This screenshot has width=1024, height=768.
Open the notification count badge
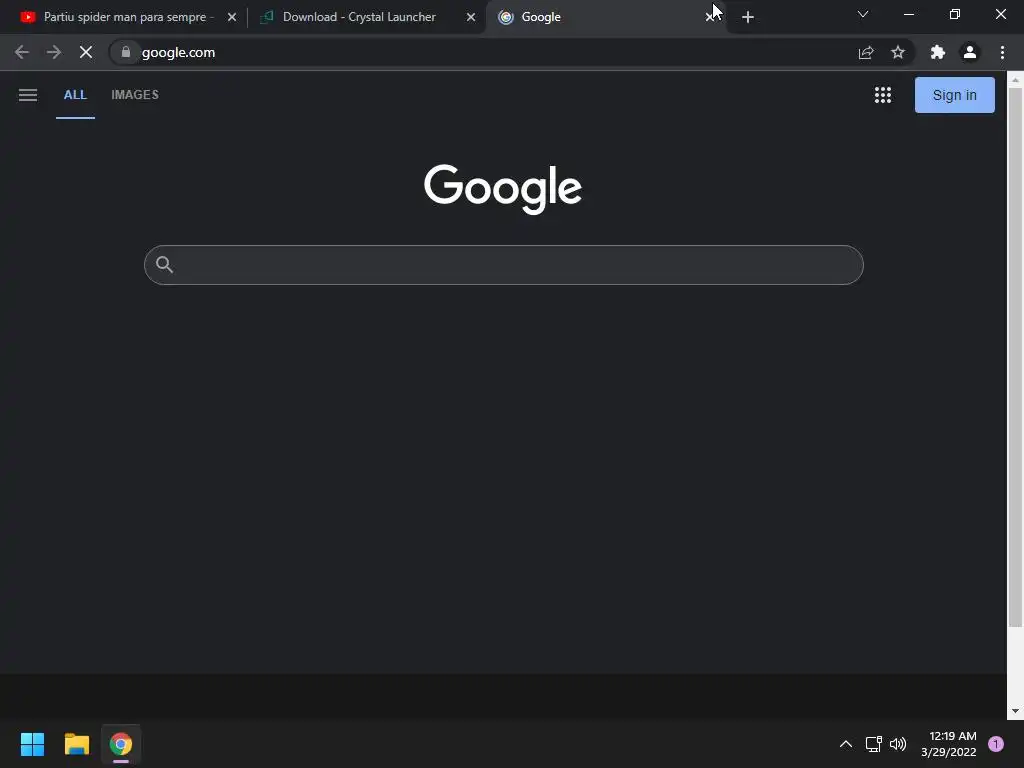(x=995, y=744)
